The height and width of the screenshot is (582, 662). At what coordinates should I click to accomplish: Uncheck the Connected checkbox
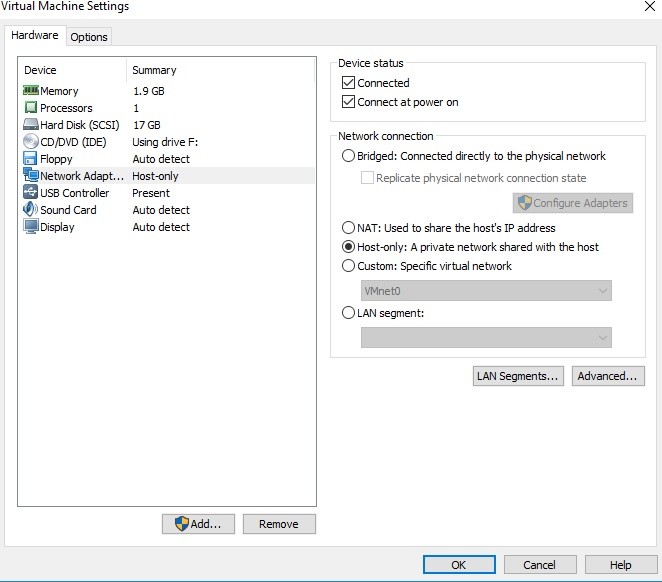click(349, 83)
